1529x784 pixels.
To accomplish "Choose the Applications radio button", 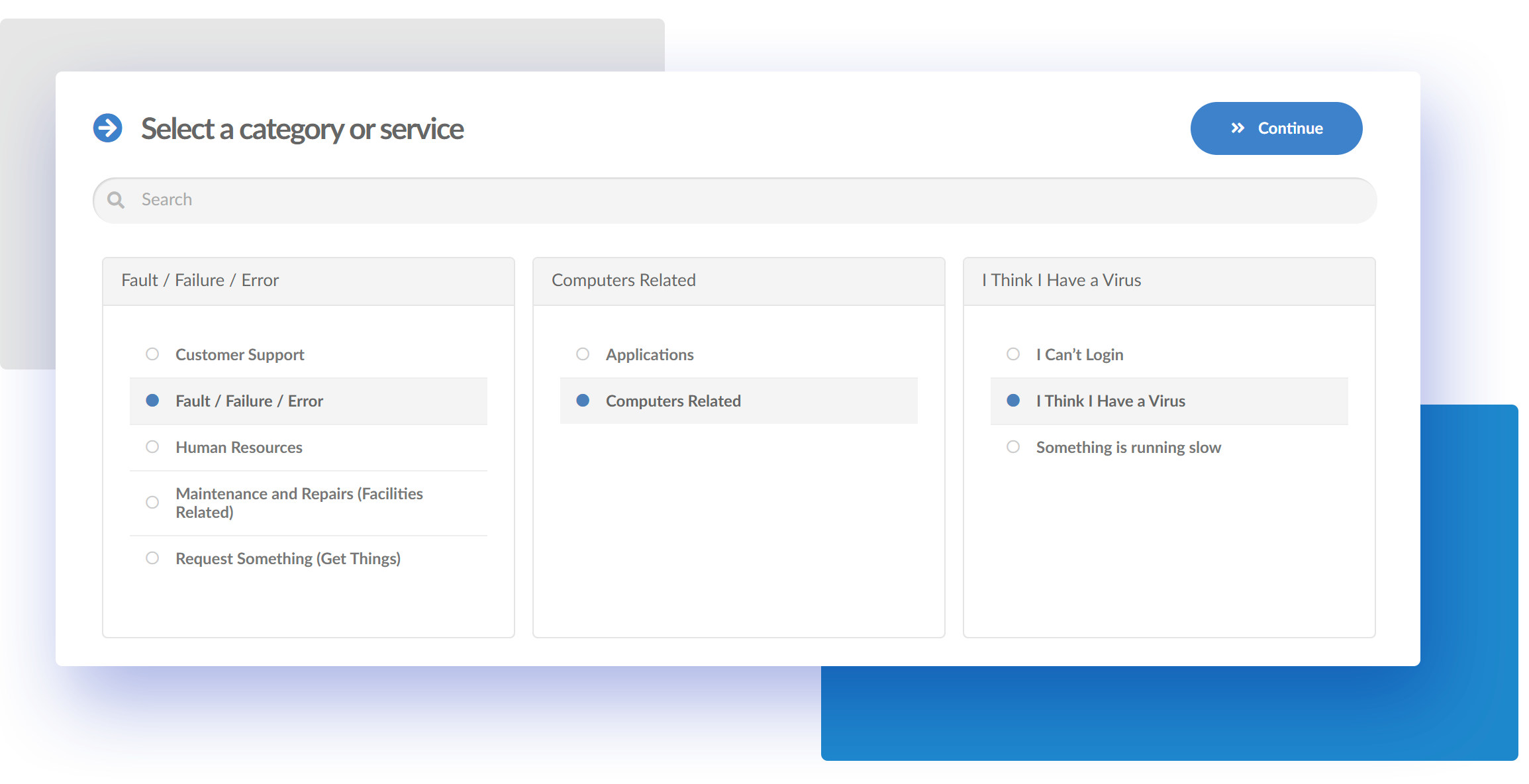I will click(583, 354).
